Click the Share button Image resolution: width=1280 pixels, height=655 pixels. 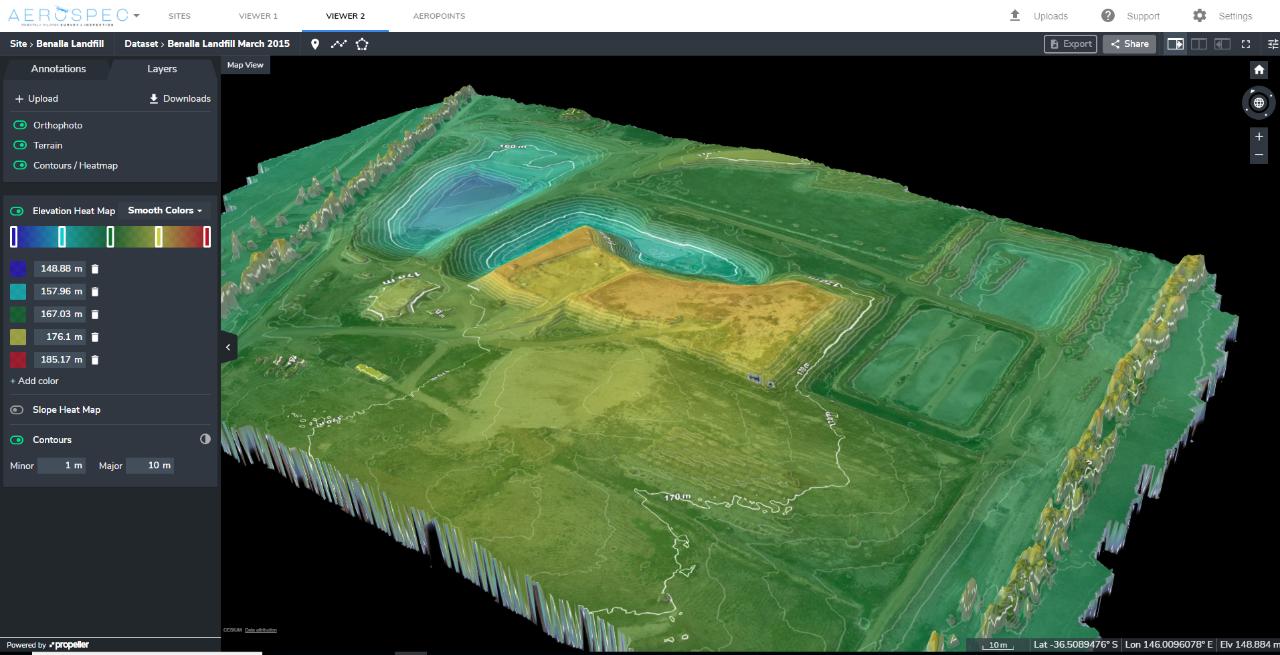(x=1129, y=44)
